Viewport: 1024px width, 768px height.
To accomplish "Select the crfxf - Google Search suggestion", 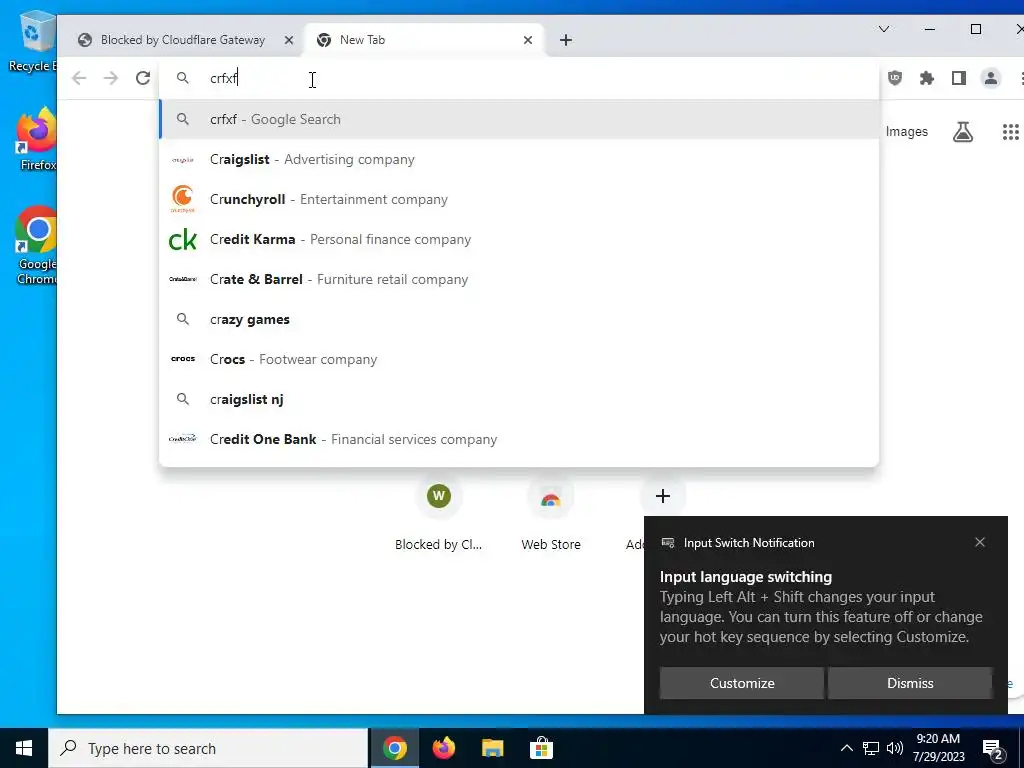I will pyautogui.click(x=519, y=120).
